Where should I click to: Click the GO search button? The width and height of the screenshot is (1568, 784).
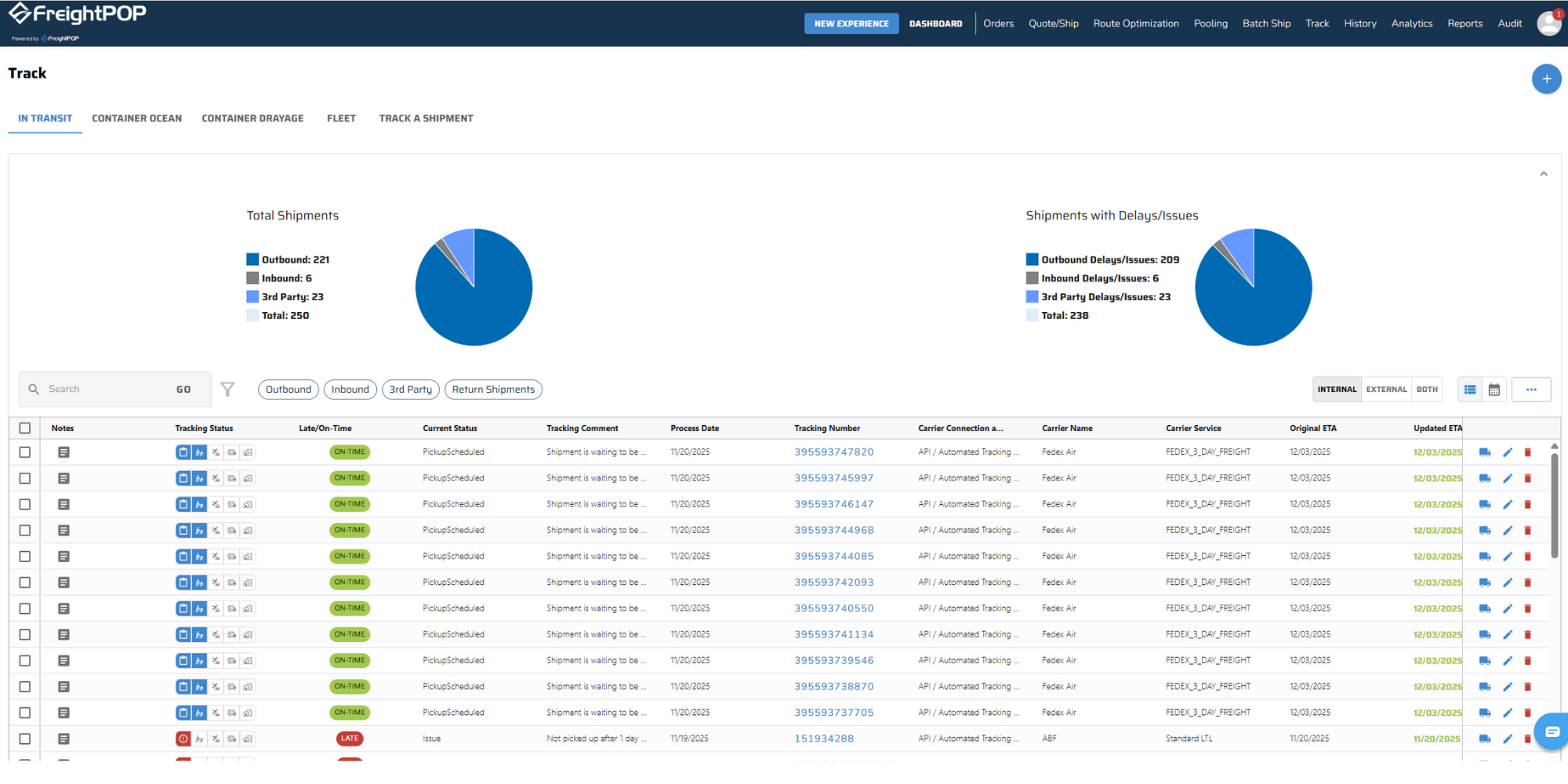coord(183,390)
